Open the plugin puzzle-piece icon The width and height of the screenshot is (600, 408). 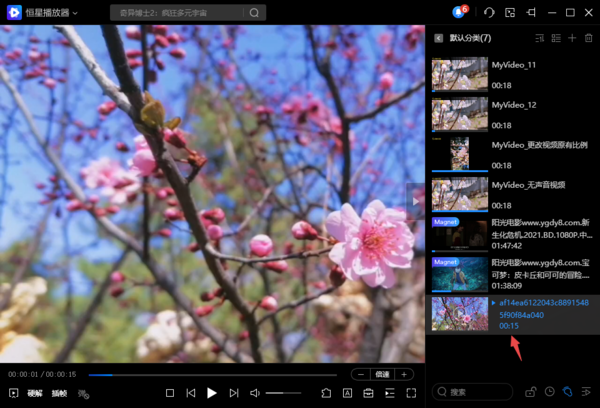pos(326,393)
